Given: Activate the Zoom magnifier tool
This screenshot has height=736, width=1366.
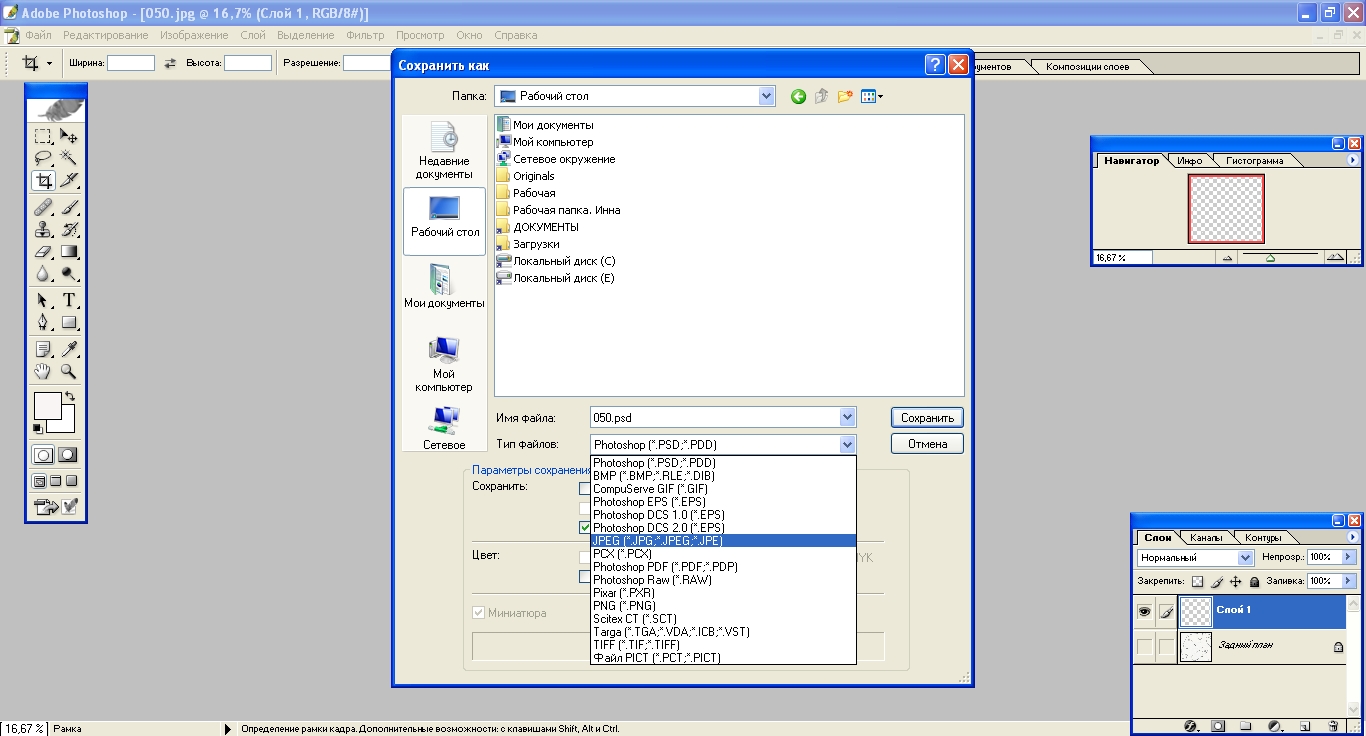Looking at the screenshot, I should 69,371.
